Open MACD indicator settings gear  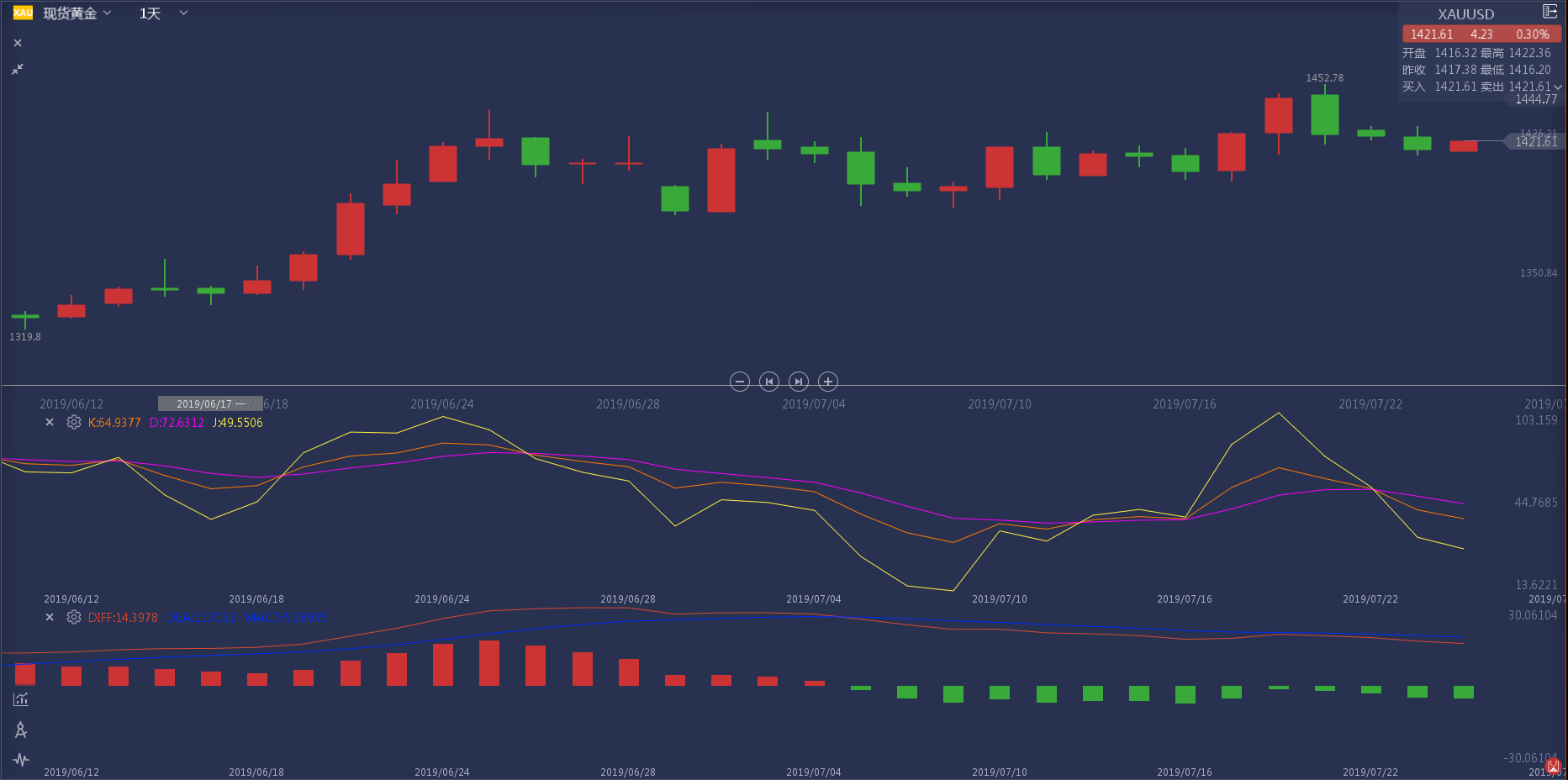pyautogui.click(x=74, y=617)
